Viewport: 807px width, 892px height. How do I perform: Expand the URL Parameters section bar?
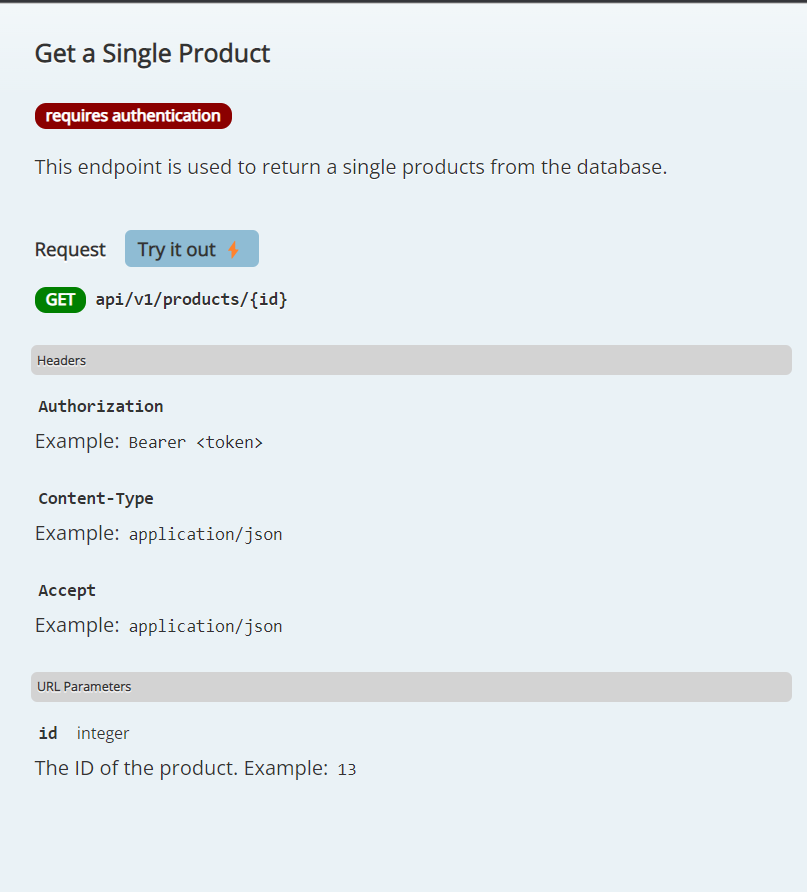(410, 686)
